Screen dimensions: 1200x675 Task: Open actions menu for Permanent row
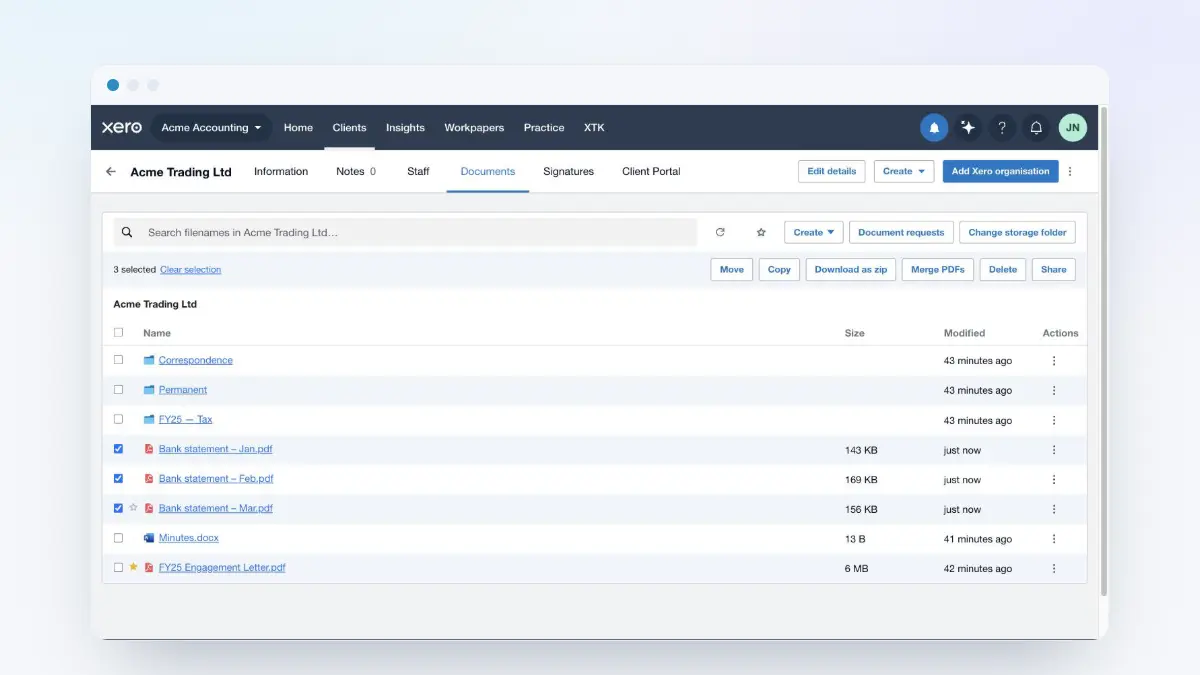pos(1054,390)
